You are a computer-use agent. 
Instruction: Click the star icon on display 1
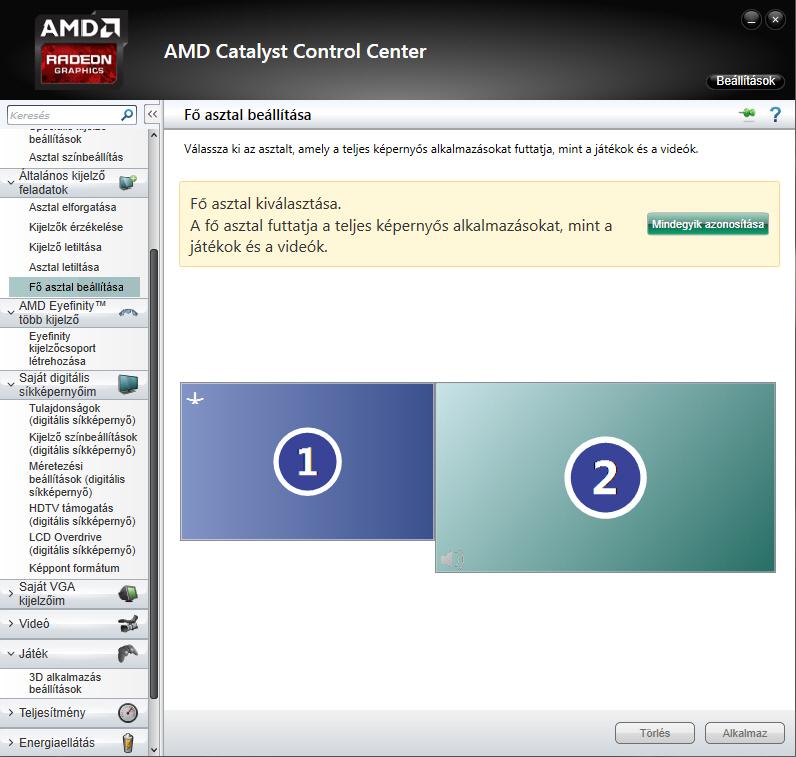point(195,399)
